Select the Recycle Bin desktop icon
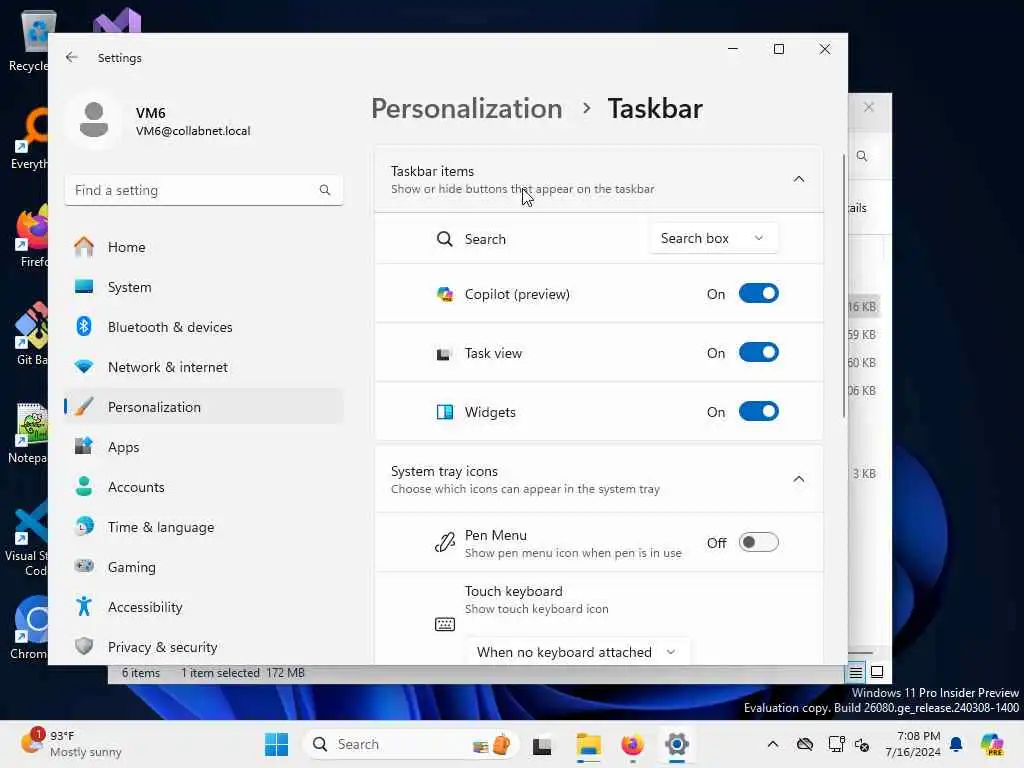This screenshot has width=1024, height=768. coord(29,40)
